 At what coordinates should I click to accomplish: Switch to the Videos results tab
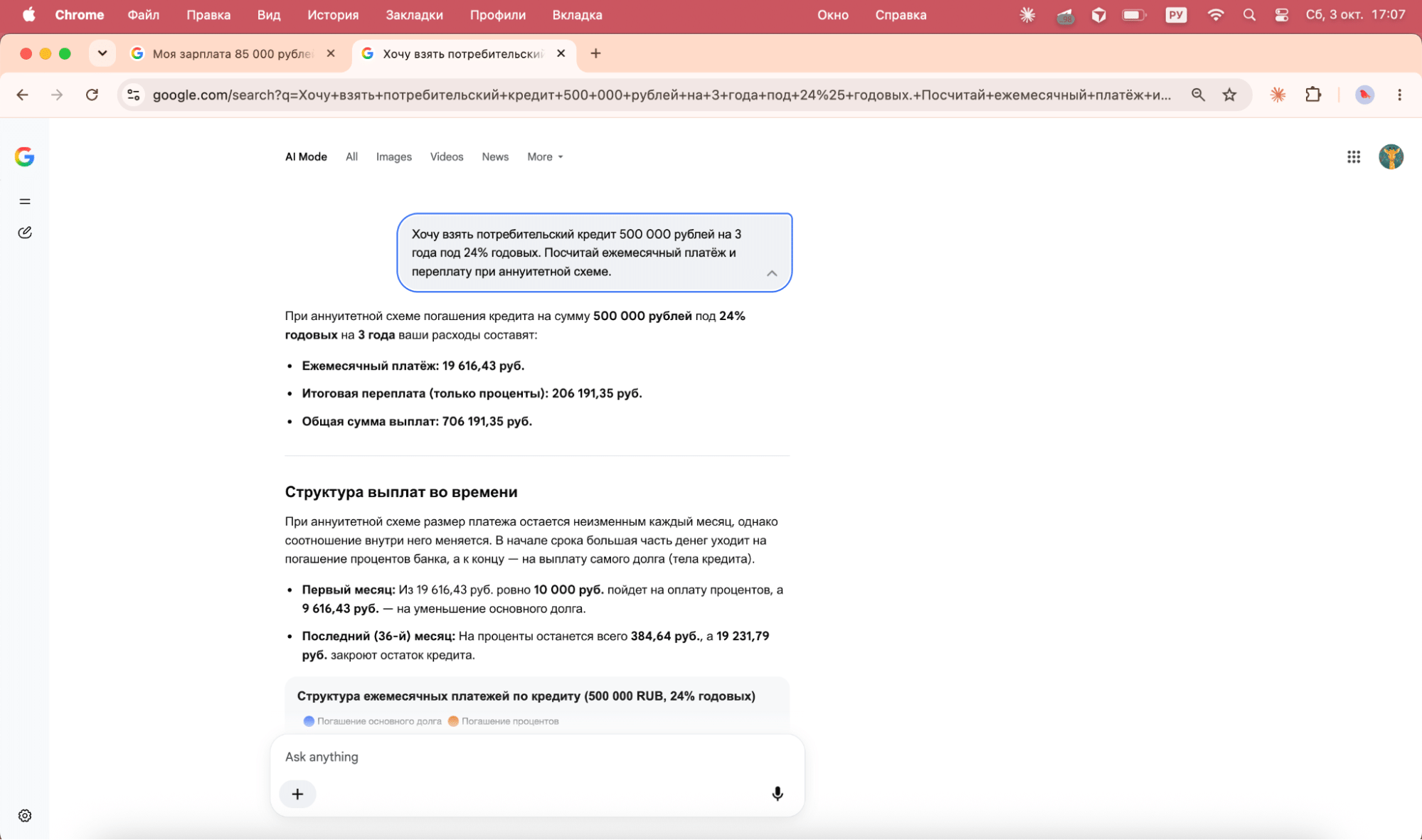(x=447, y=156)
